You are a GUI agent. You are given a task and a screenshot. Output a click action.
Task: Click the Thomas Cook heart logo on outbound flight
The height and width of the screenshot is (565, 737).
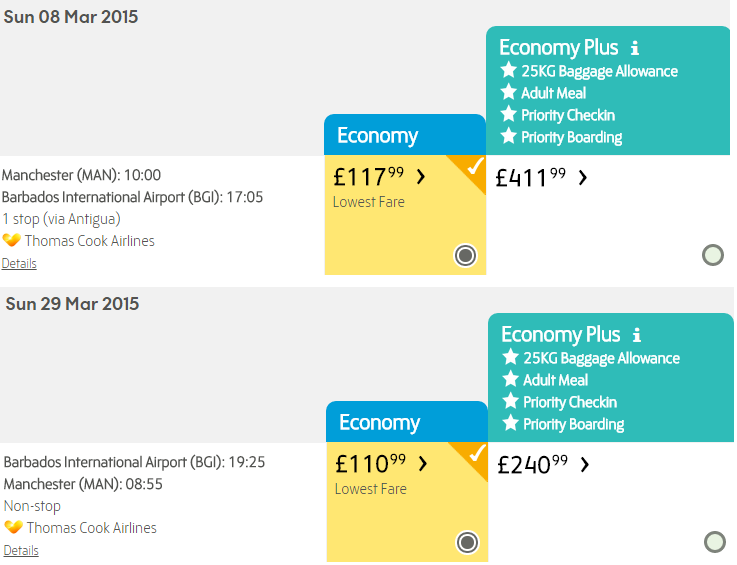pyautogui.click(x=11, y=240)
